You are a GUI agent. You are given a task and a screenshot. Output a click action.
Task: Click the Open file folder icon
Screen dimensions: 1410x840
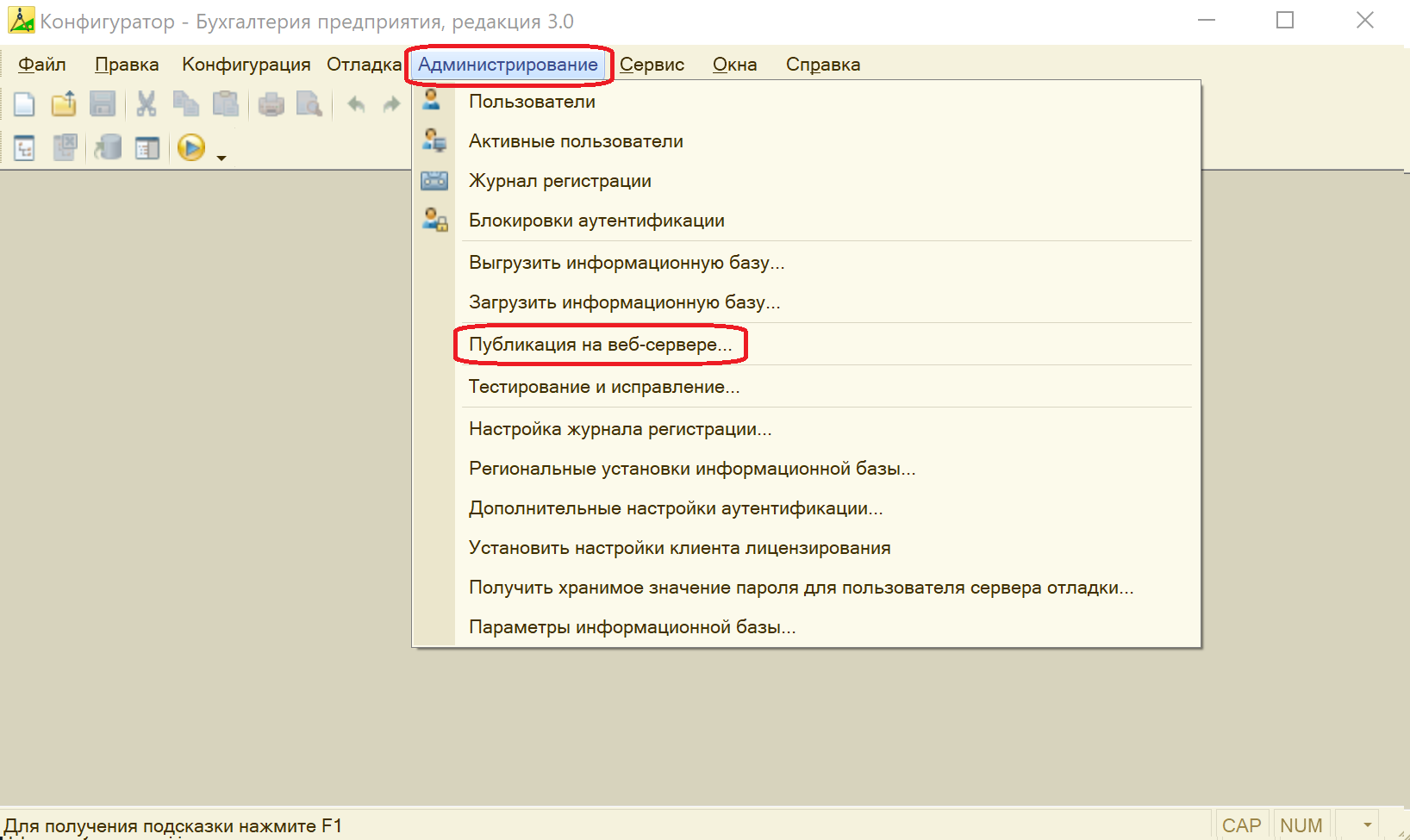point(64,104)
